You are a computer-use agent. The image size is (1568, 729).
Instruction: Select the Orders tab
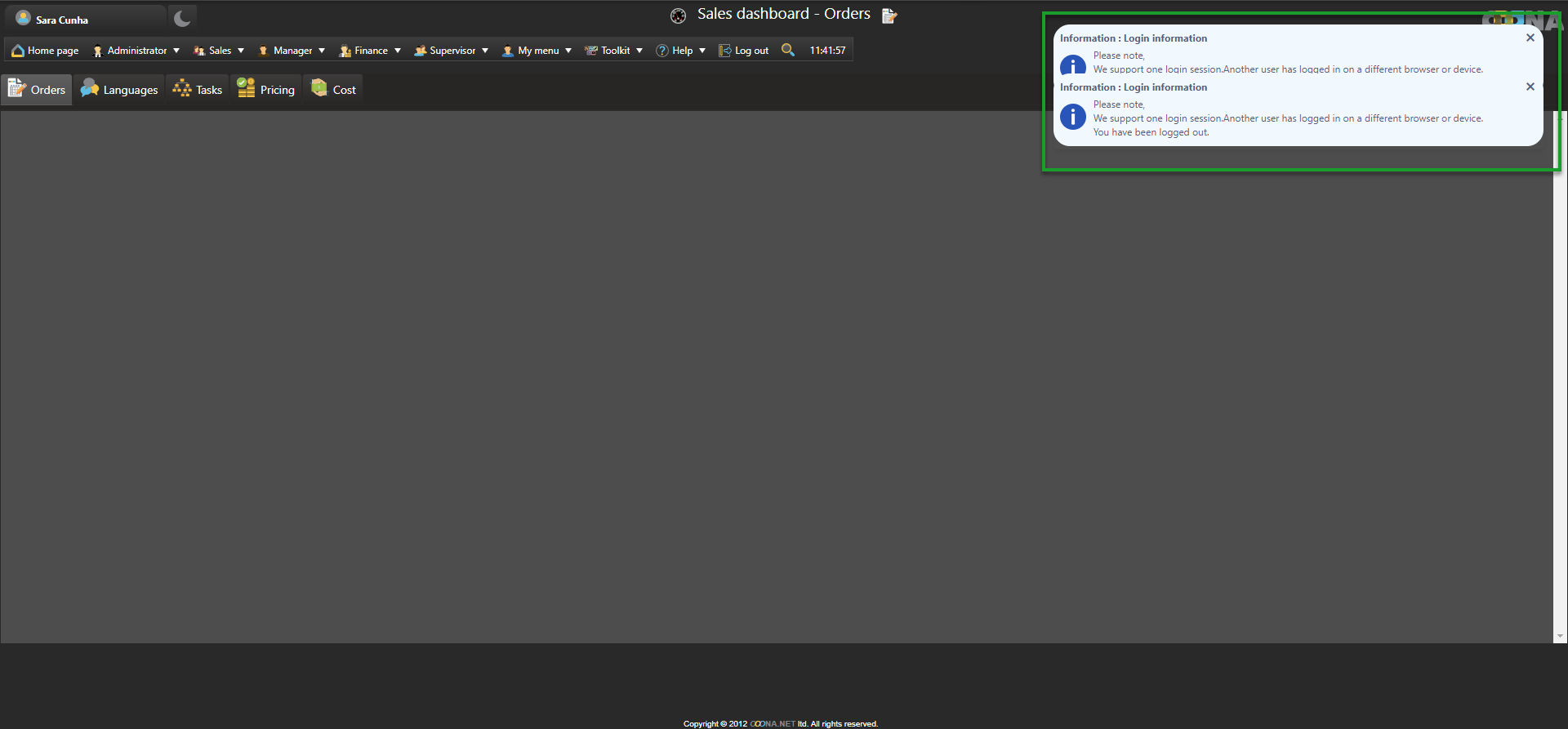coord(38,90)
